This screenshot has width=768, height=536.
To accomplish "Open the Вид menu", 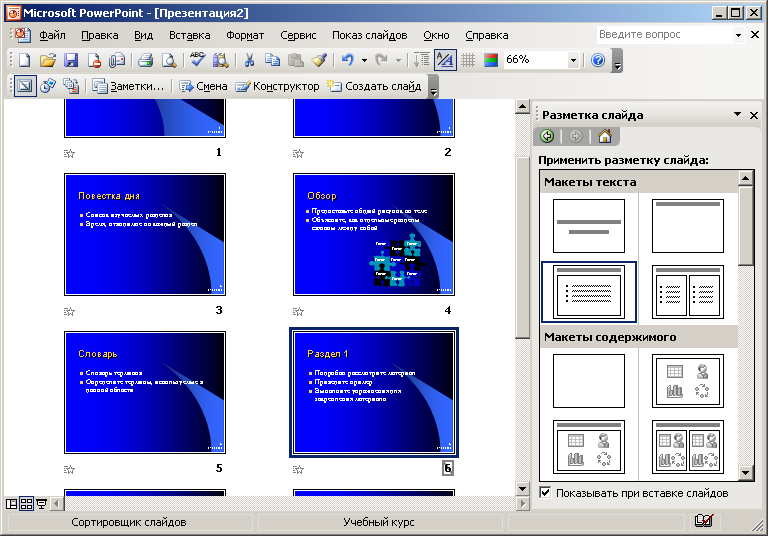I will (144, 35).
